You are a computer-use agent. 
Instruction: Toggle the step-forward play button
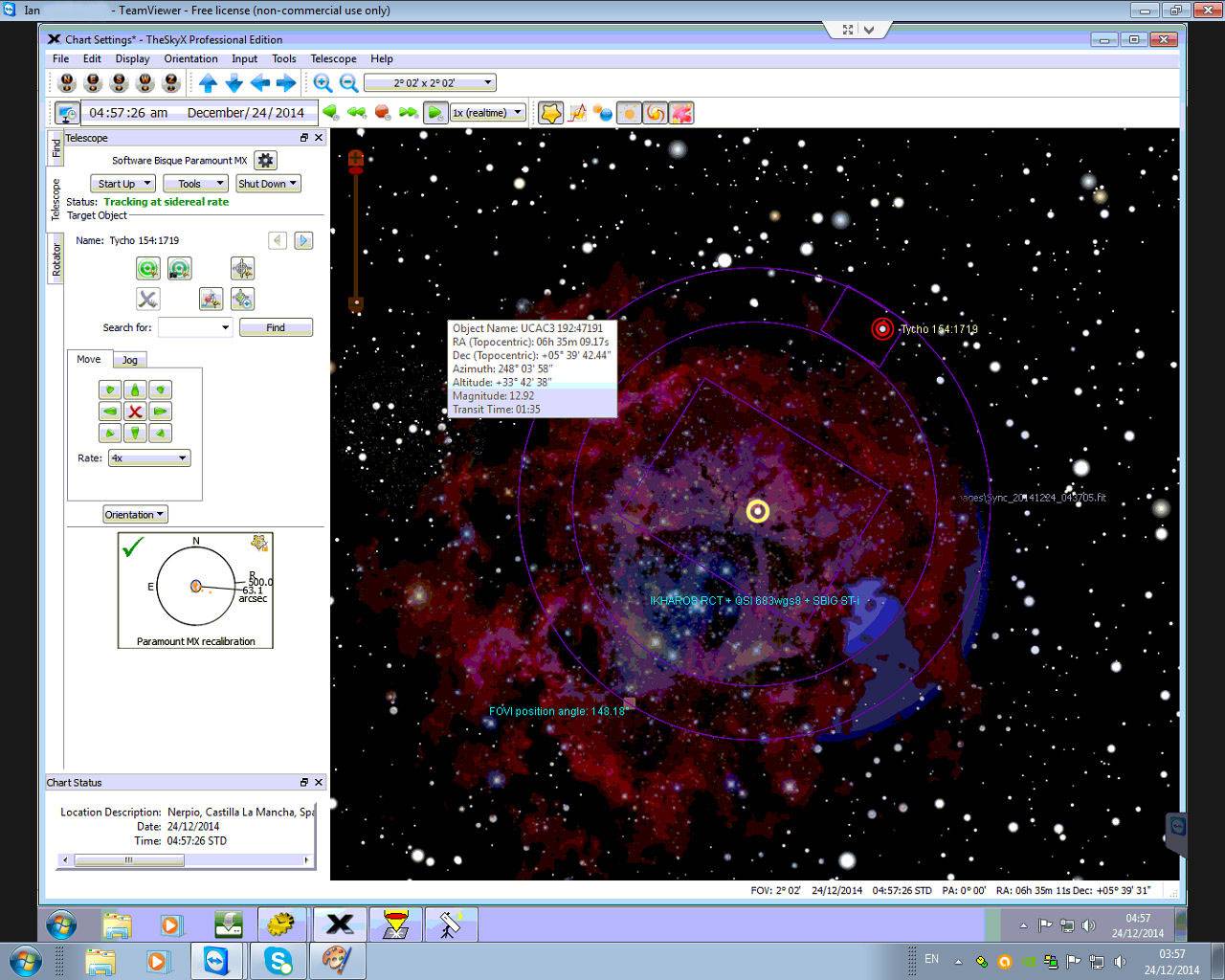pos(434,112)
